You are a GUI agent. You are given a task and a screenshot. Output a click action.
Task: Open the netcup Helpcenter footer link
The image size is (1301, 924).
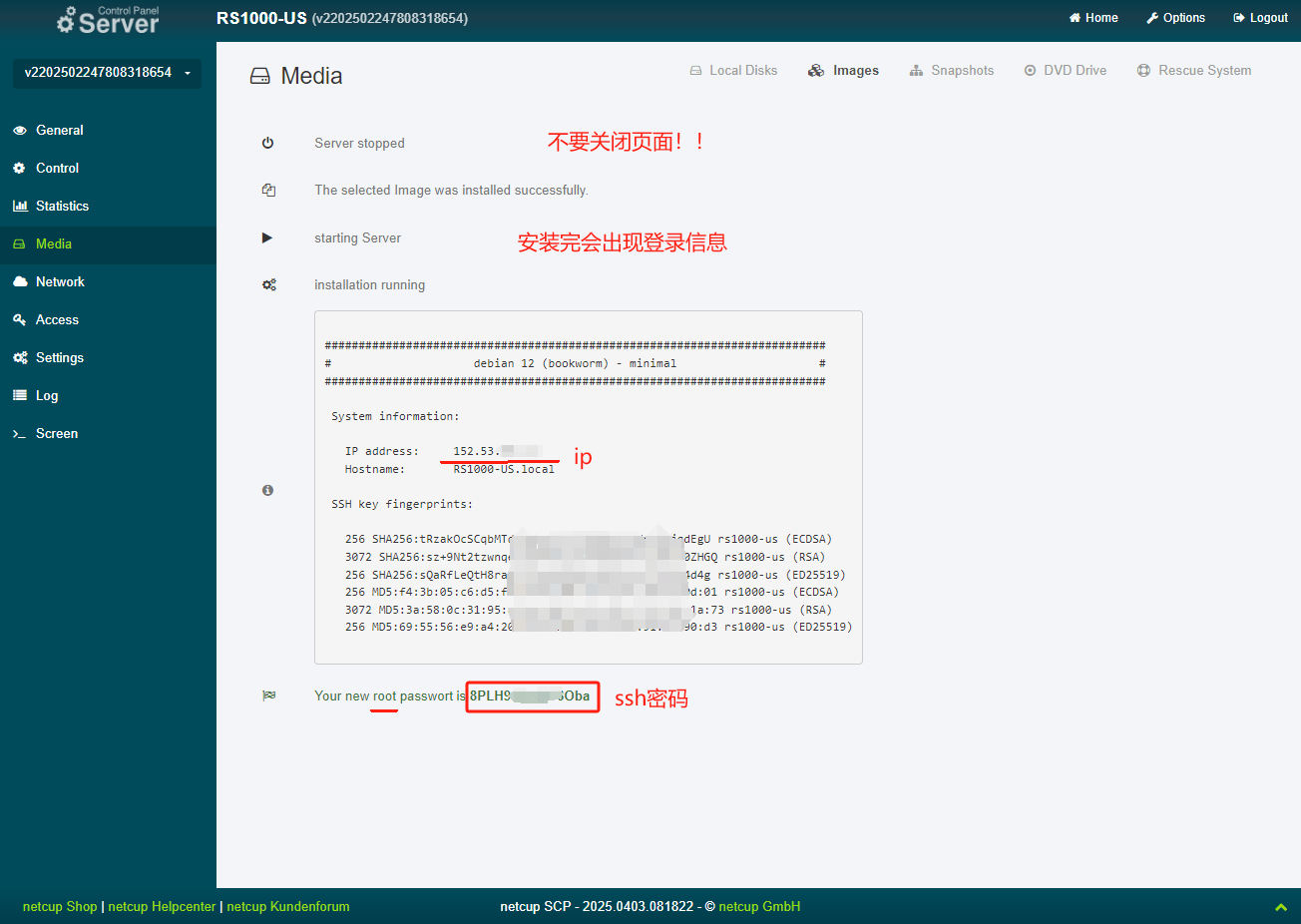coord(162,907)
